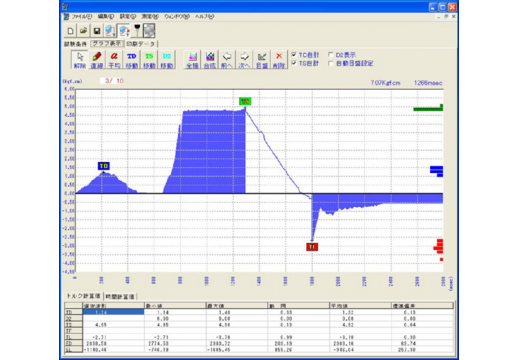Toggle the TS自計 checkbox
This screenshot has height=360, width=520.
click(294, 63)
